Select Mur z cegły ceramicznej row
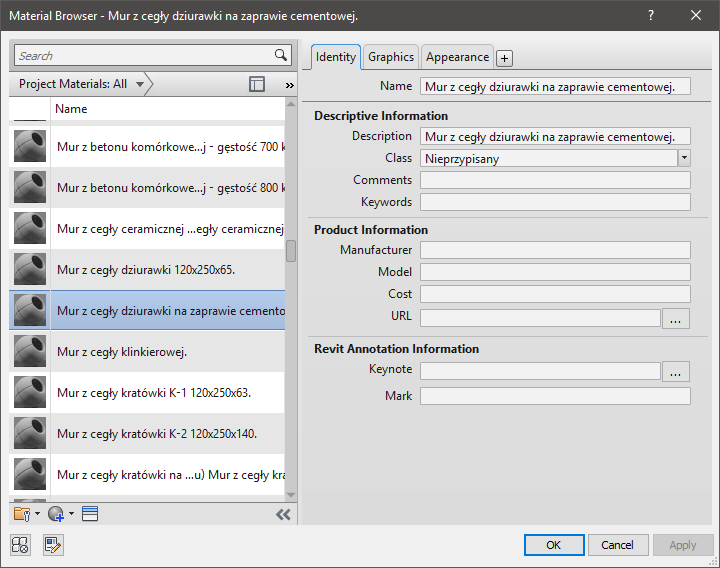 pos(147,228)
